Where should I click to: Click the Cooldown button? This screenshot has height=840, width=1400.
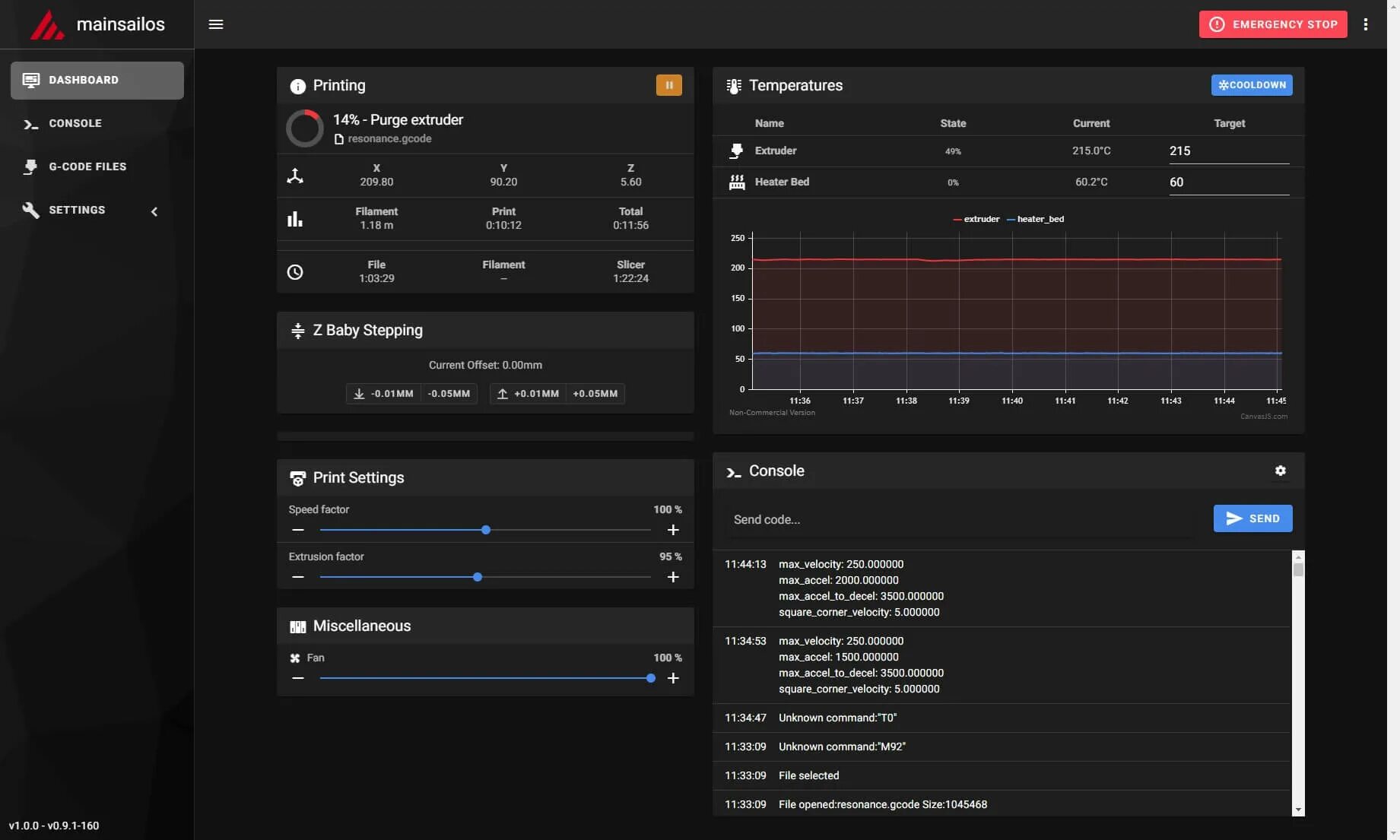[1251, 85]
